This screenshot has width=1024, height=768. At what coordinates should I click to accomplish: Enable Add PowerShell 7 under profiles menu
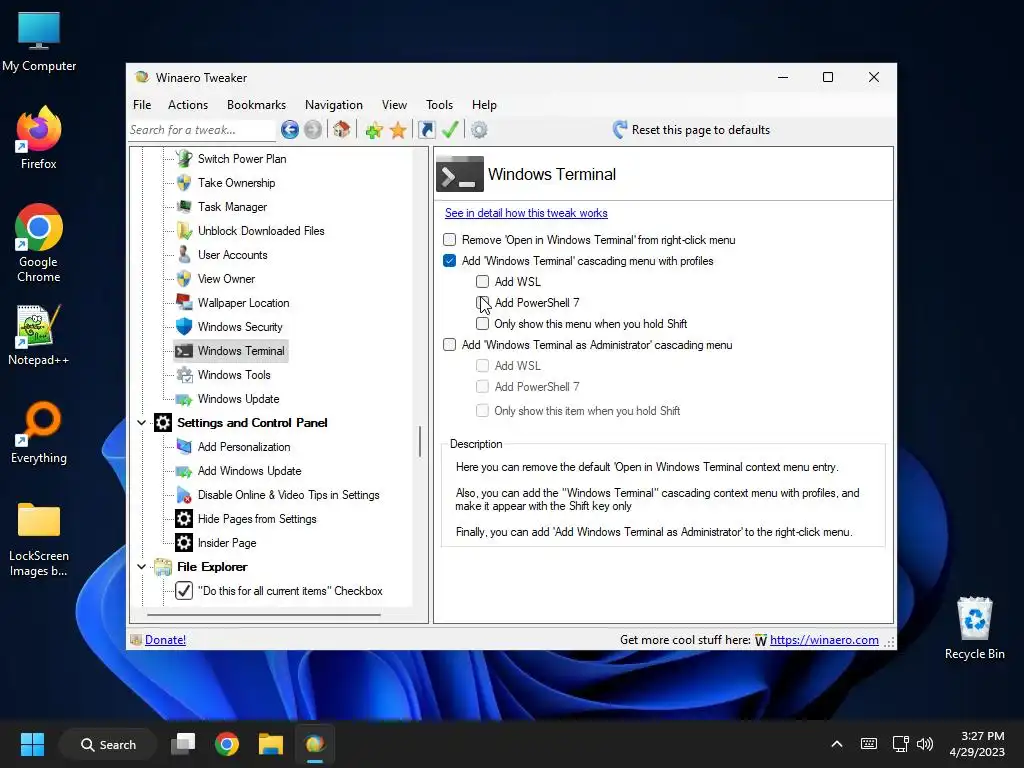(x=483, y=302)
